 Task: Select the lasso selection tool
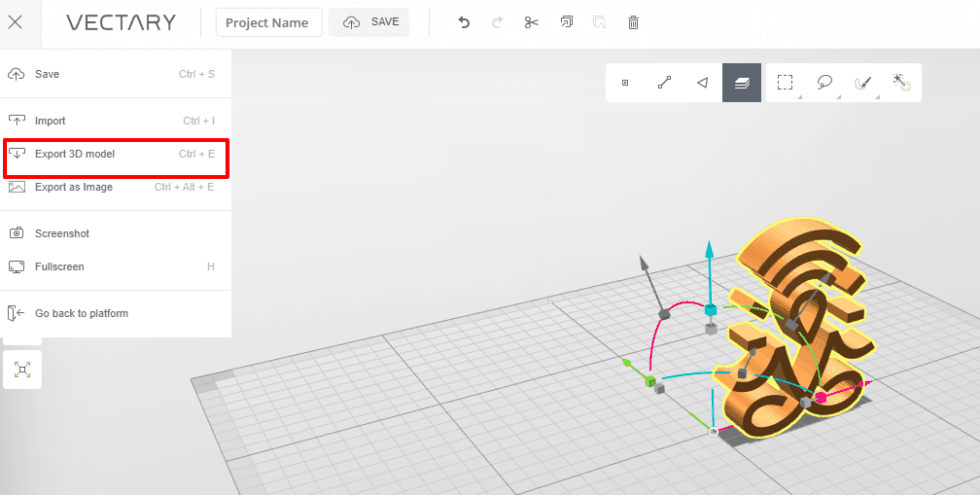coord(825,82)
